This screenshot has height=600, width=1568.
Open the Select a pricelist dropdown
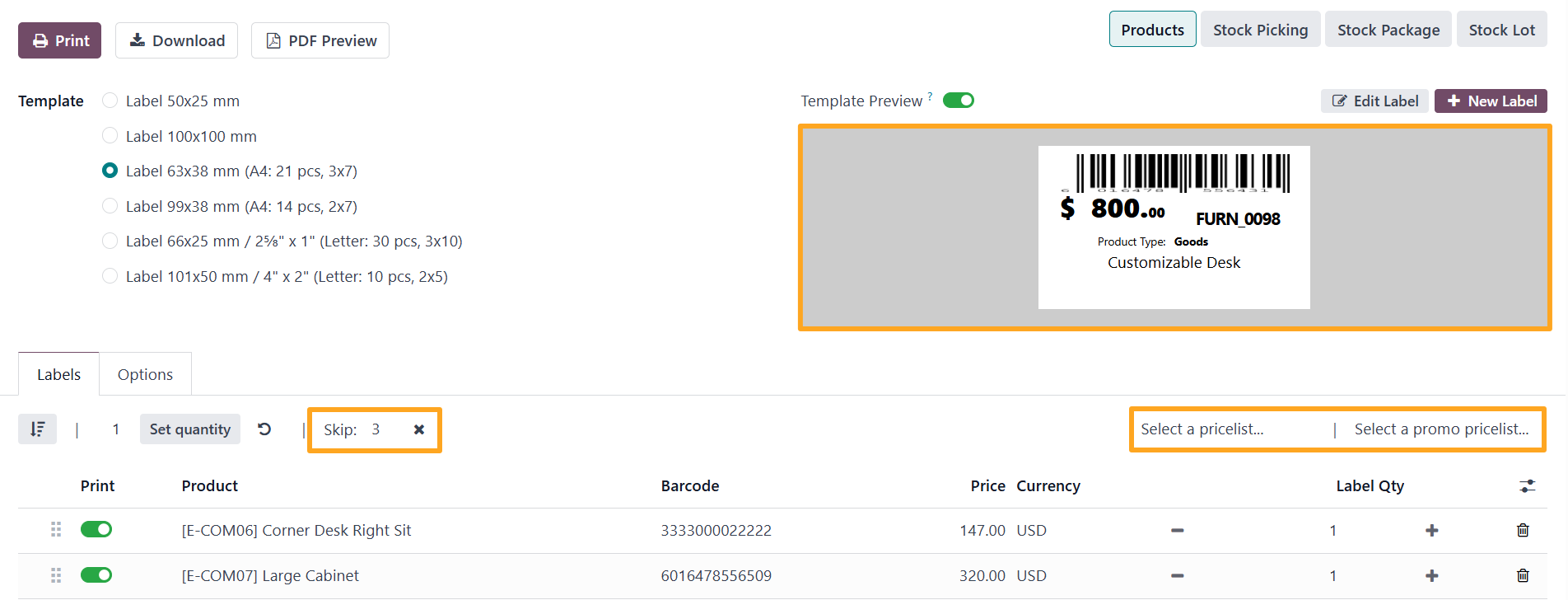(1231, 429)
